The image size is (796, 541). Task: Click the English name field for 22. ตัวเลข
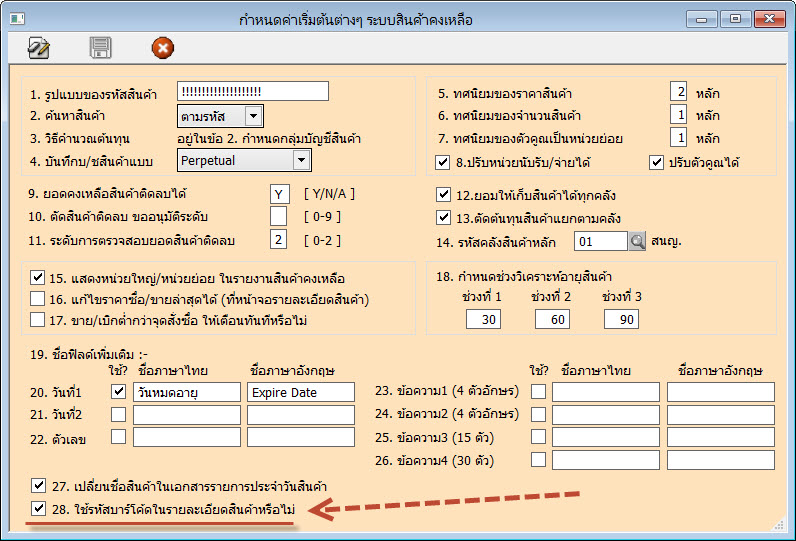point(301,437)
